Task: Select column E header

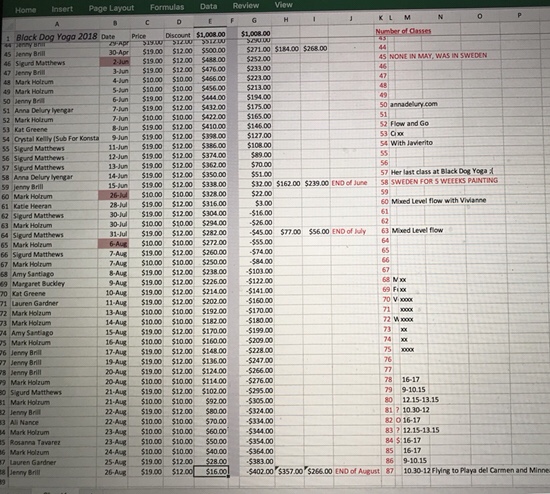Action: (210, 21)
